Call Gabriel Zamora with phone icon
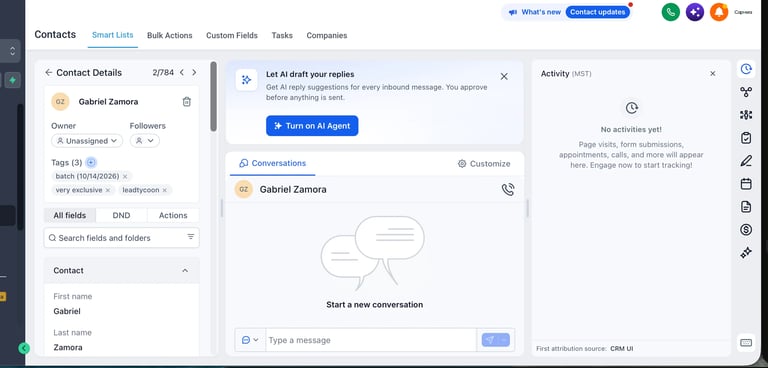Image resolution: width=768 pixels, height=368 pixels. click(508, 190)
